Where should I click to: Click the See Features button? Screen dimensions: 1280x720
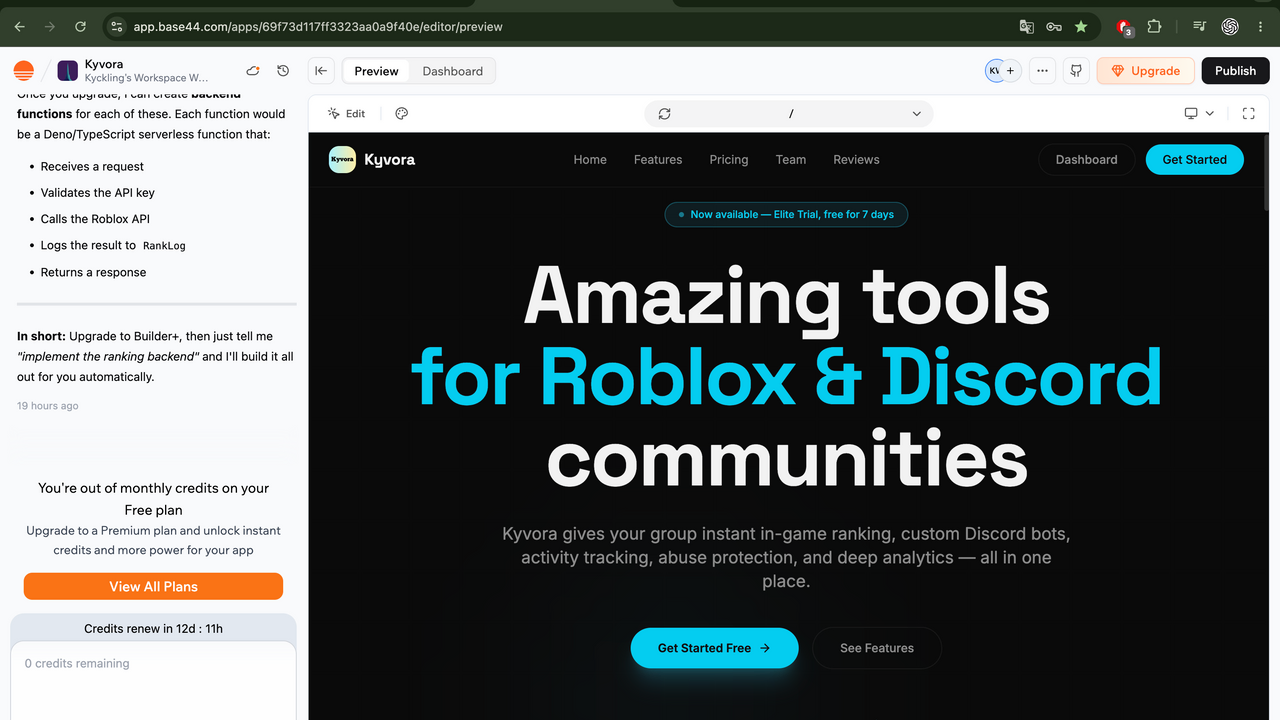[x=877, y=648]
